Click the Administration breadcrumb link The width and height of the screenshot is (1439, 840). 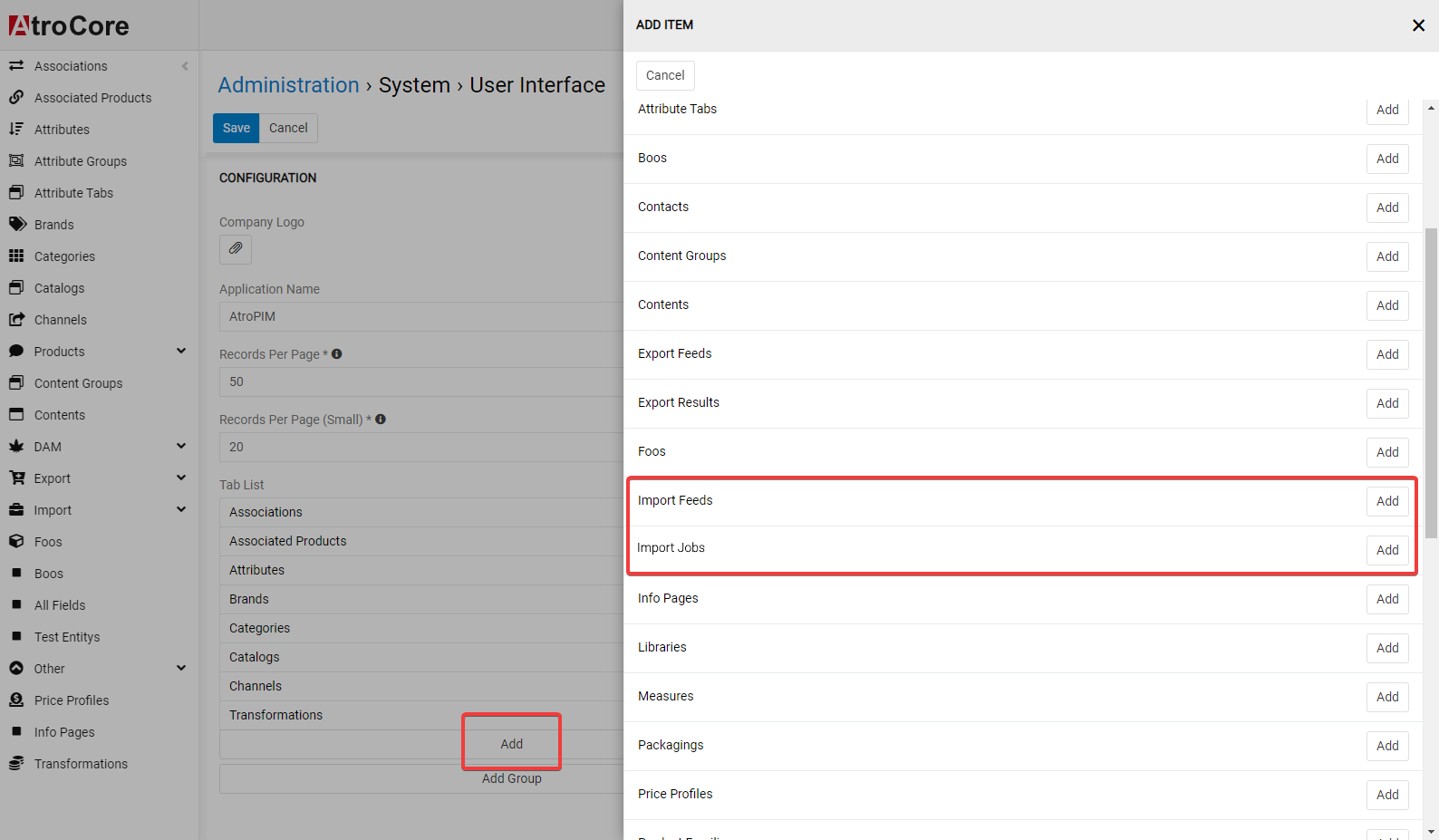(289, 85)
